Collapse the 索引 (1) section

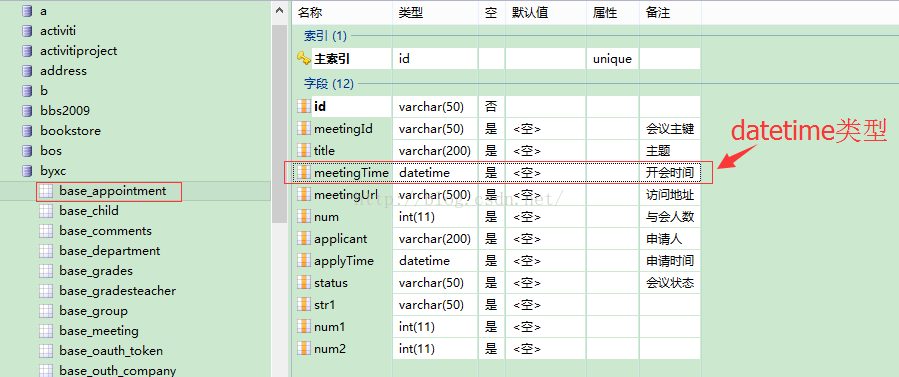(325, 37)
